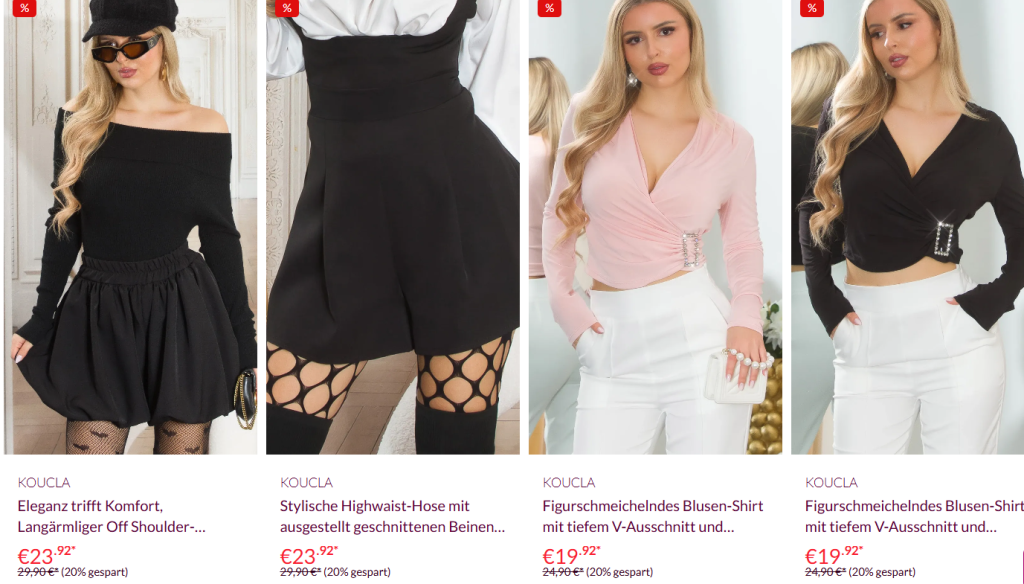Click KOUCLA brand under the pink blouse
The height and width of the screenshot is (584, 1024).
pos(569,483)
